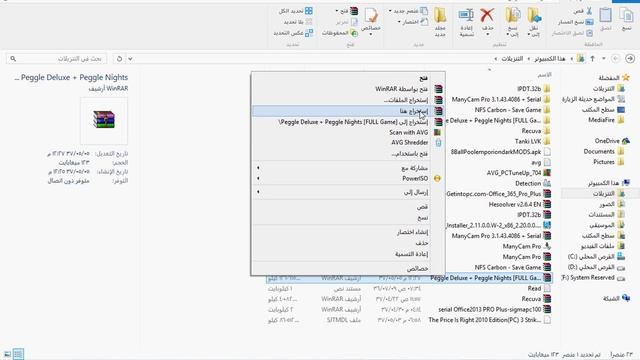This screenshot has height=360, width=640.
Task: Click Invert selection (عكس التحديد) in ribbon
Action: 293,33
